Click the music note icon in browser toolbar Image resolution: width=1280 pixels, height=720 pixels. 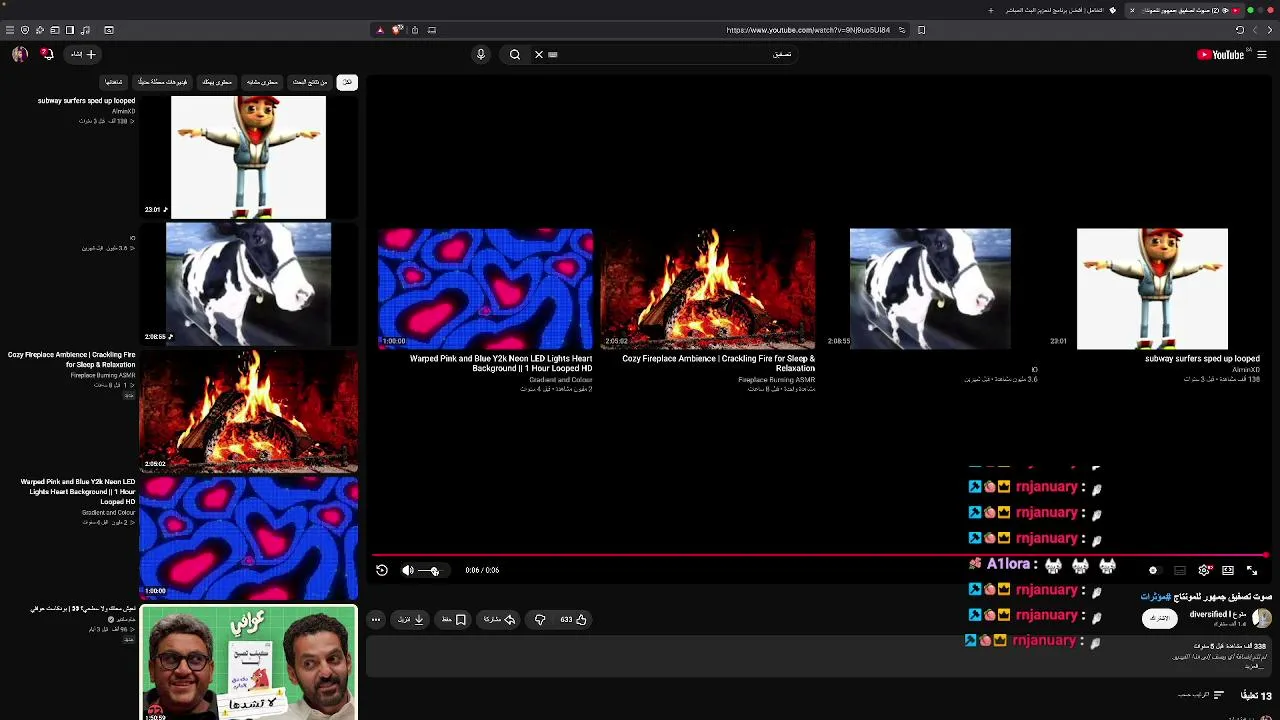click(85, 30)
